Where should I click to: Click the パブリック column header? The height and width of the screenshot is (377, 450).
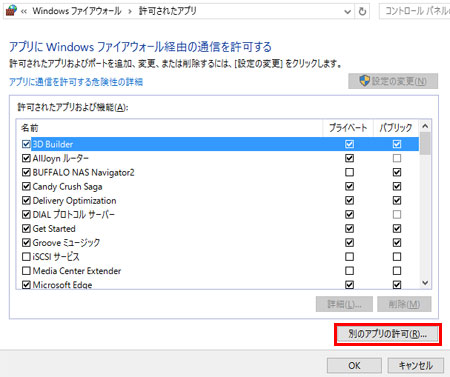[x=396, y=128]
